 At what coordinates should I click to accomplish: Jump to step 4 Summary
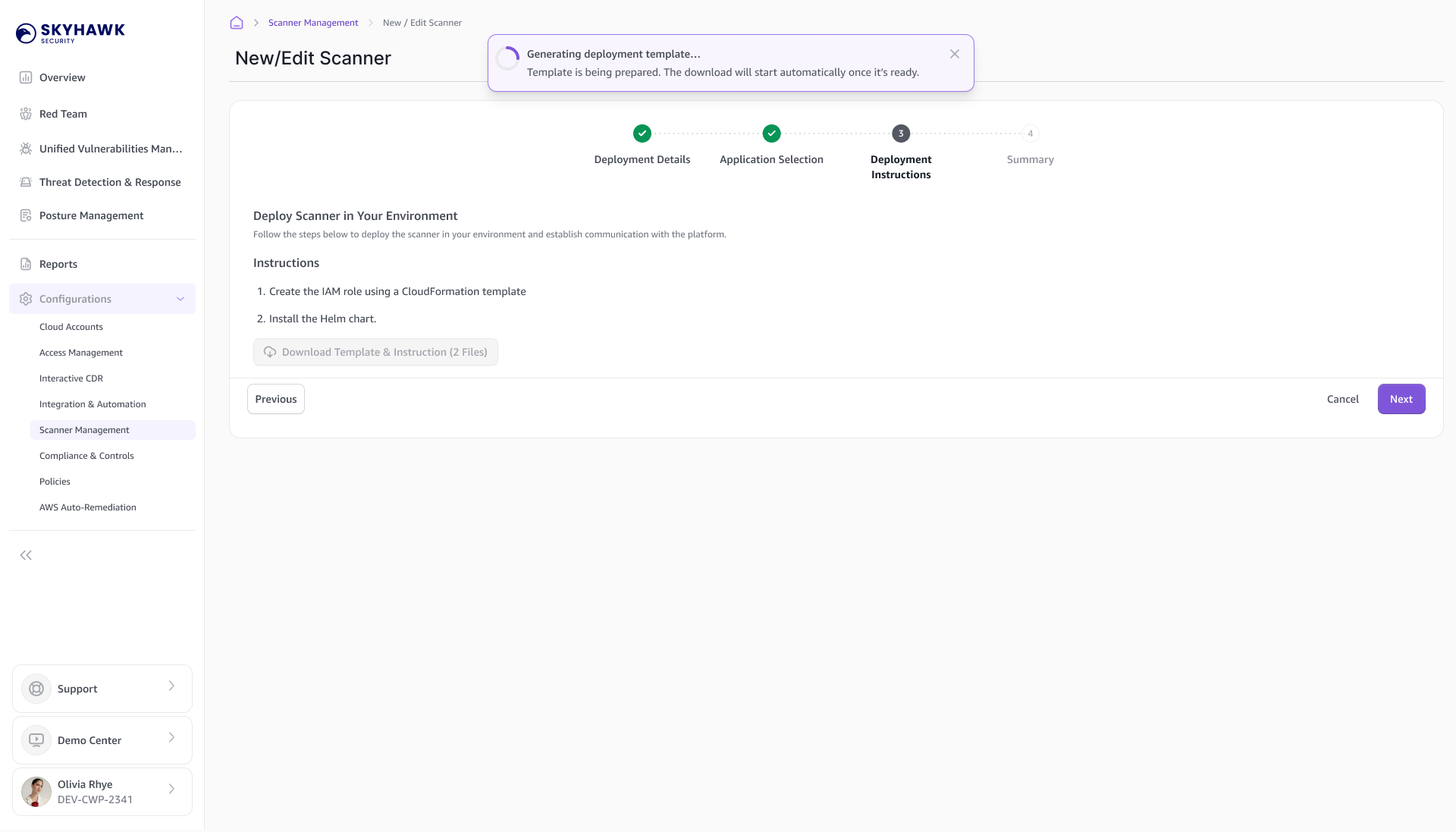pos(1030,133)
